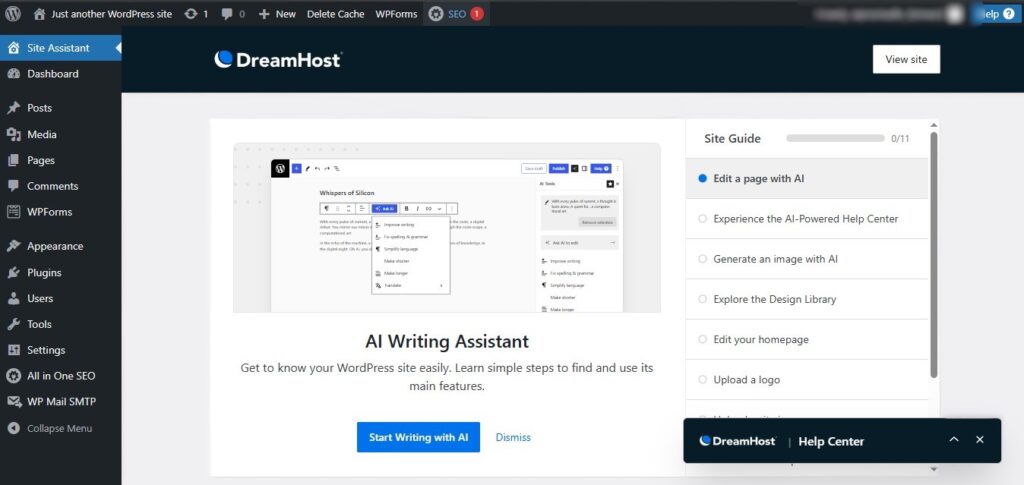Select Explore the Design Library step
This screenshot has width=1024, height=485.
click(807, 299)
